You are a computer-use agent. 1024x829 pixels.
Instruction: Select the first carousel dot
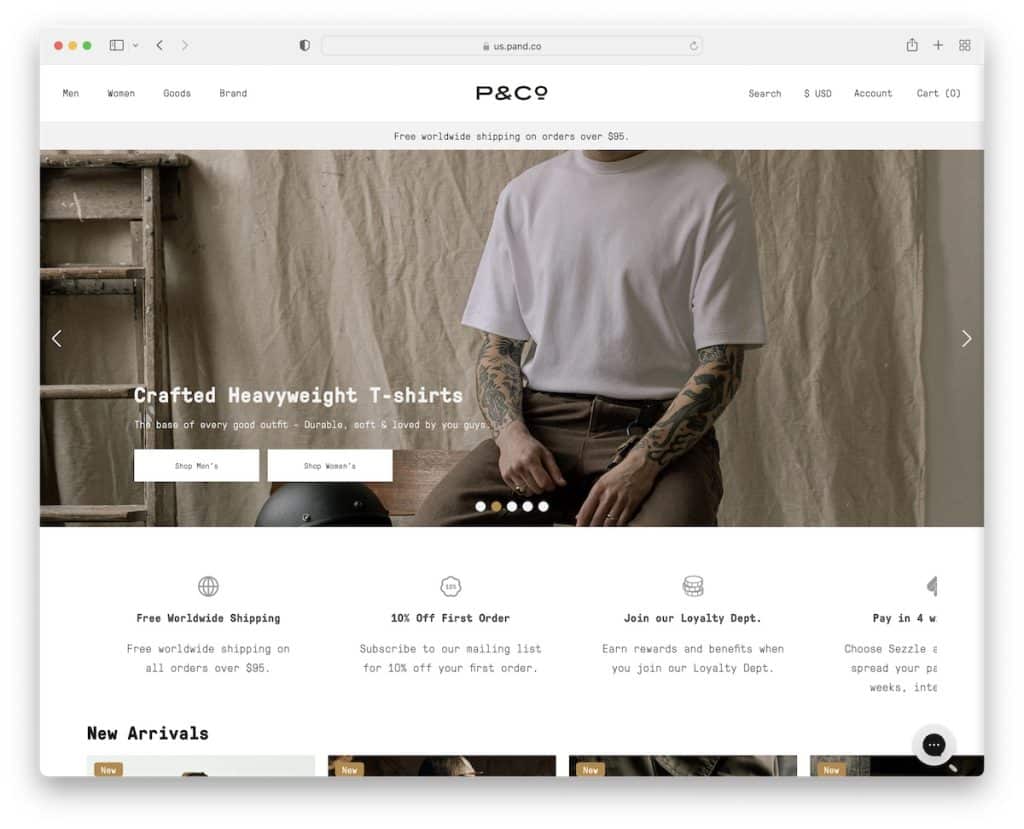(x=481, y=506)
